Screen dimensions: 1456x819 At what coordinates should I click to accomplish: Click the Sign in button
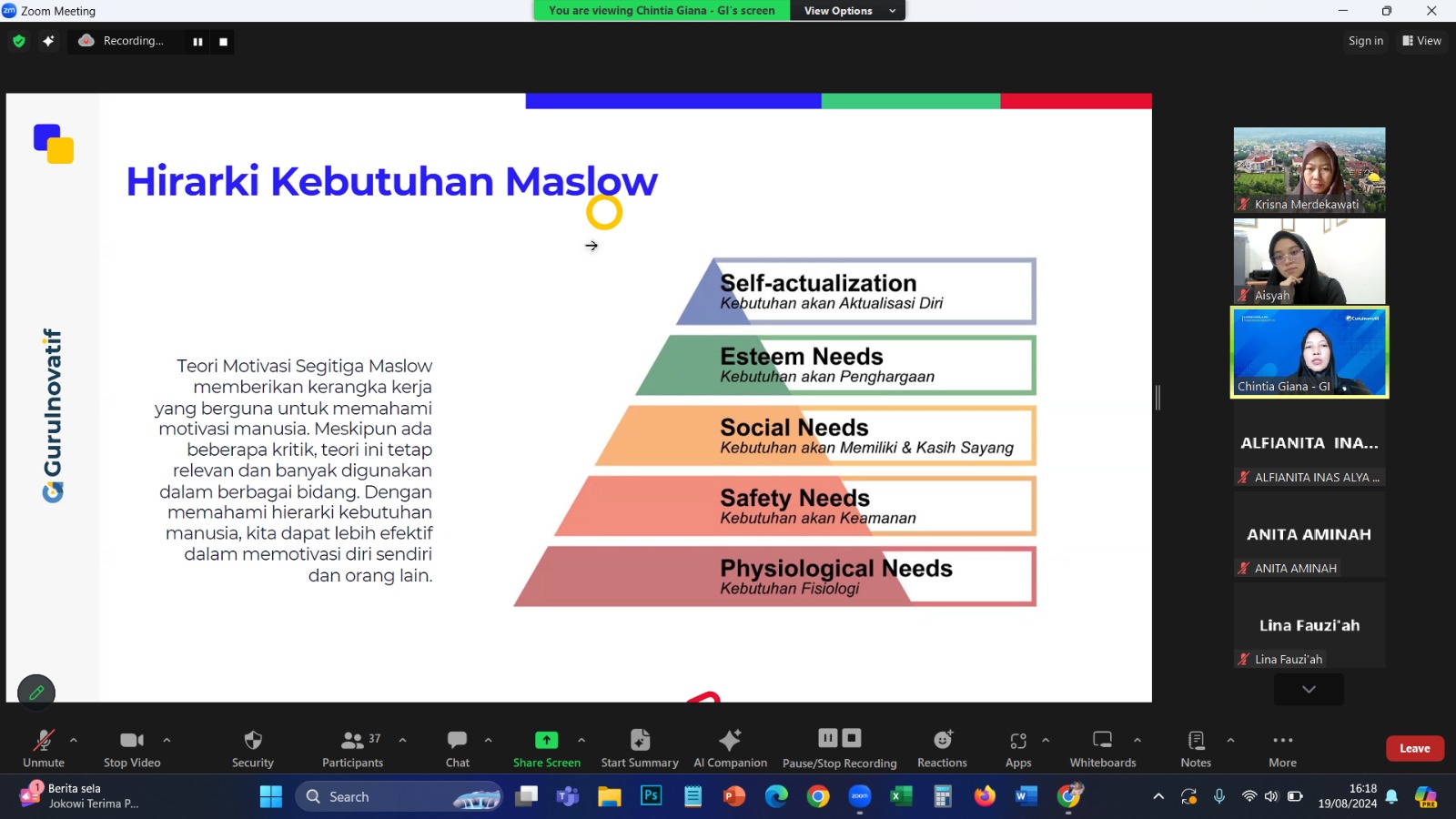1365,41
